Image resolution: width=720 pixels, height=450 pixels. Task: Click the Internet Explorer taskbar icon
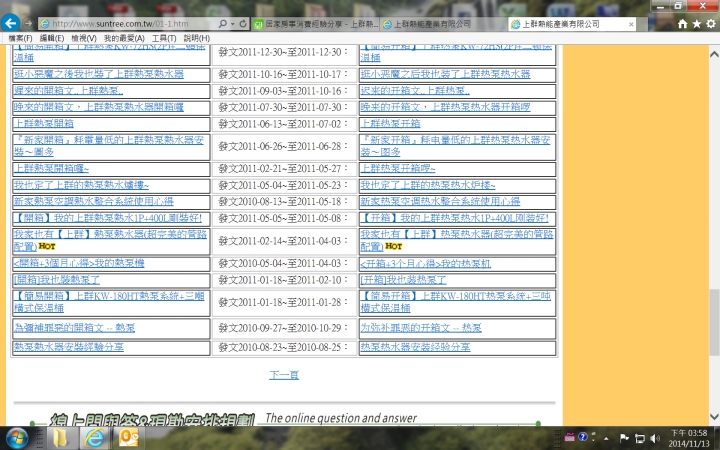point(94,438)
